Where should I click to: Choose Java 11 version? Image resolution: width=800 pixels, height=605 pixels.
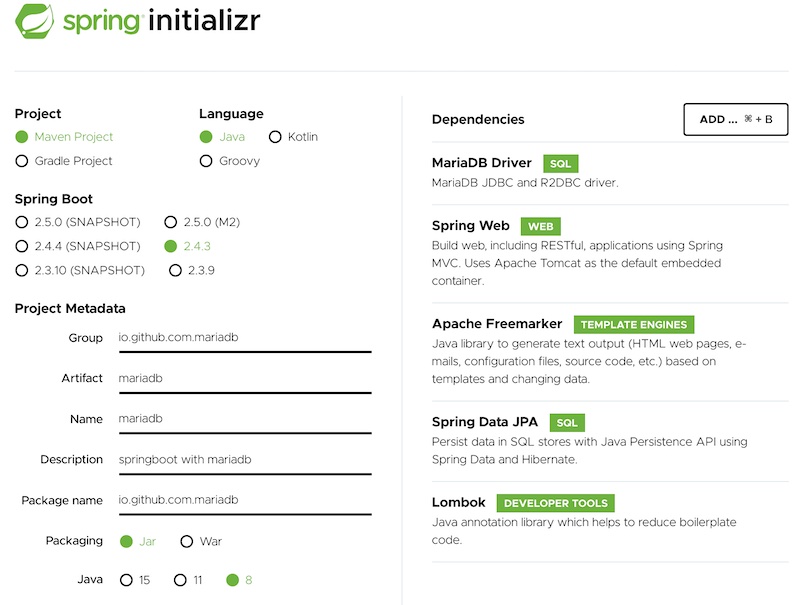point(180,580)
